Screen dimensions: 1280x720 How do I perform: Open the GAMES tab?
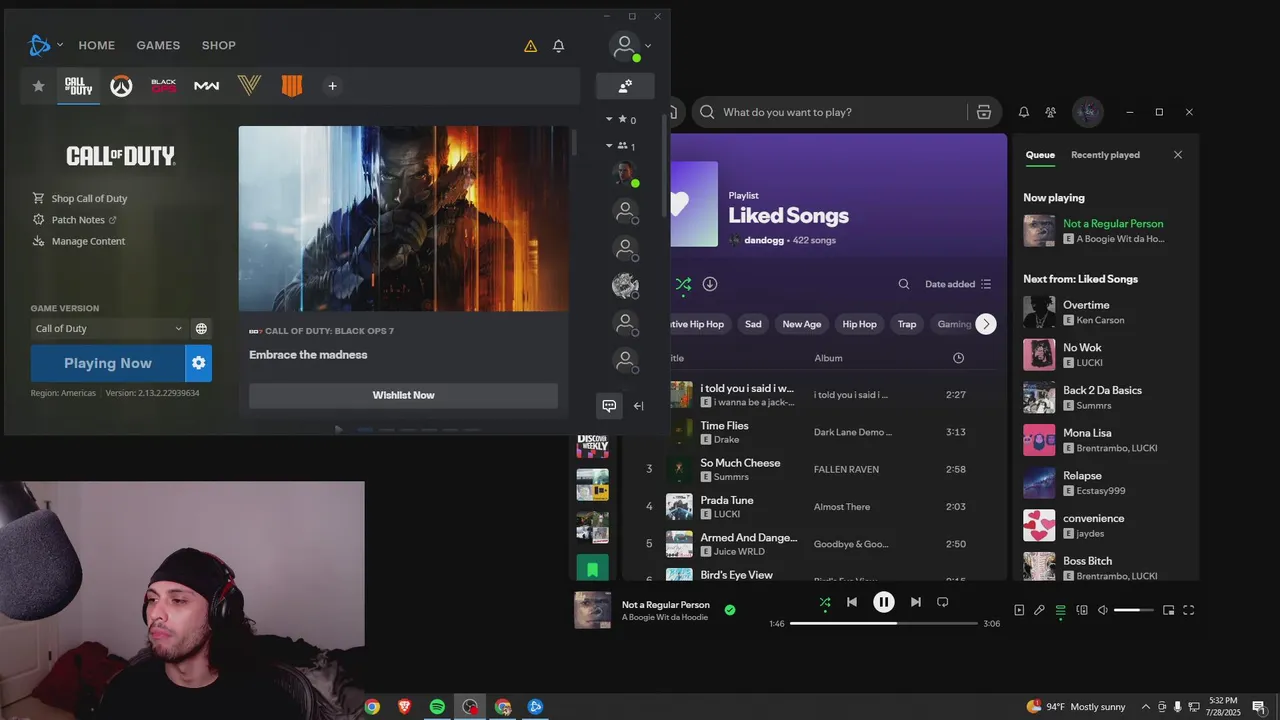[158, 45]
